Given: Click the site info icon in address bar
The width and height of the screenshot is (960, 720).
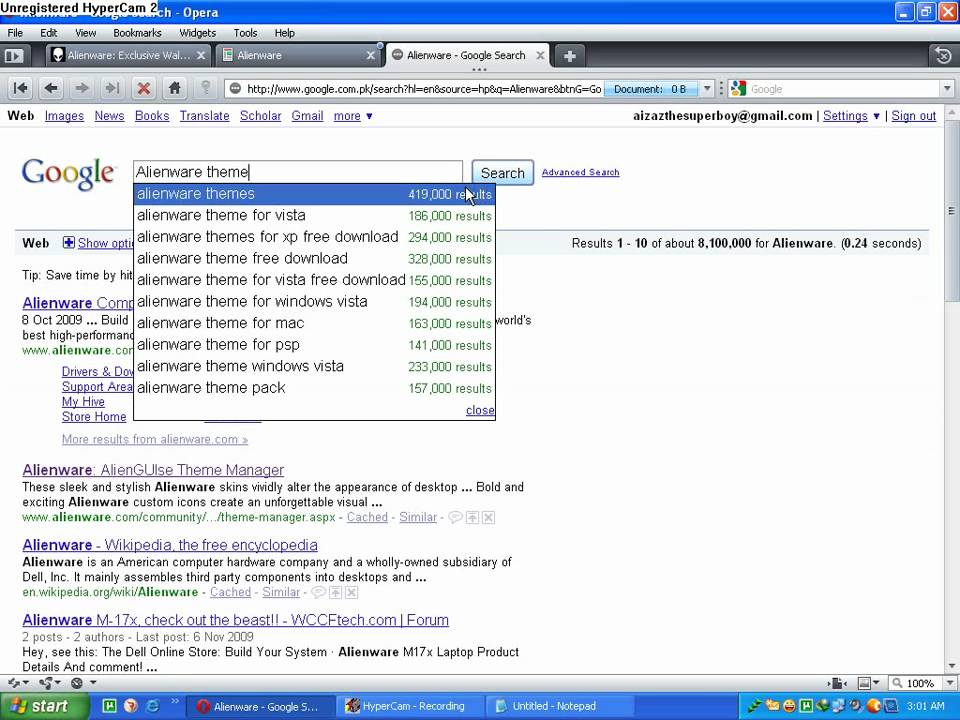Looking at the screenshot, I should click(x=235, y=89).
